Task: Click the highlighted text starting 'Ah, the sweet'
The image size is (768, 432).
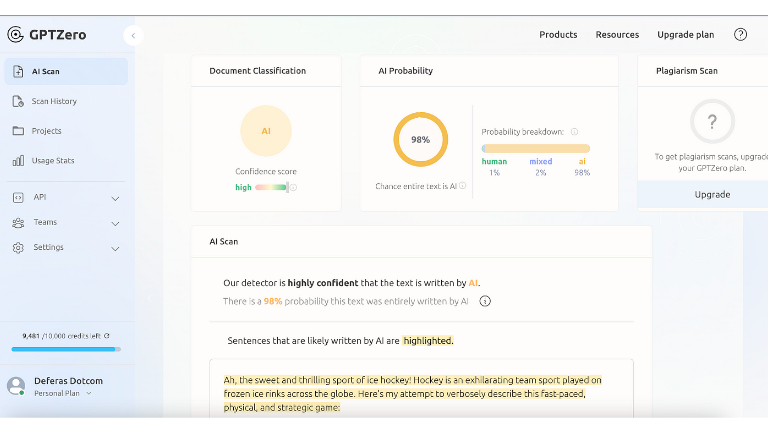Action: click(412, 393)
